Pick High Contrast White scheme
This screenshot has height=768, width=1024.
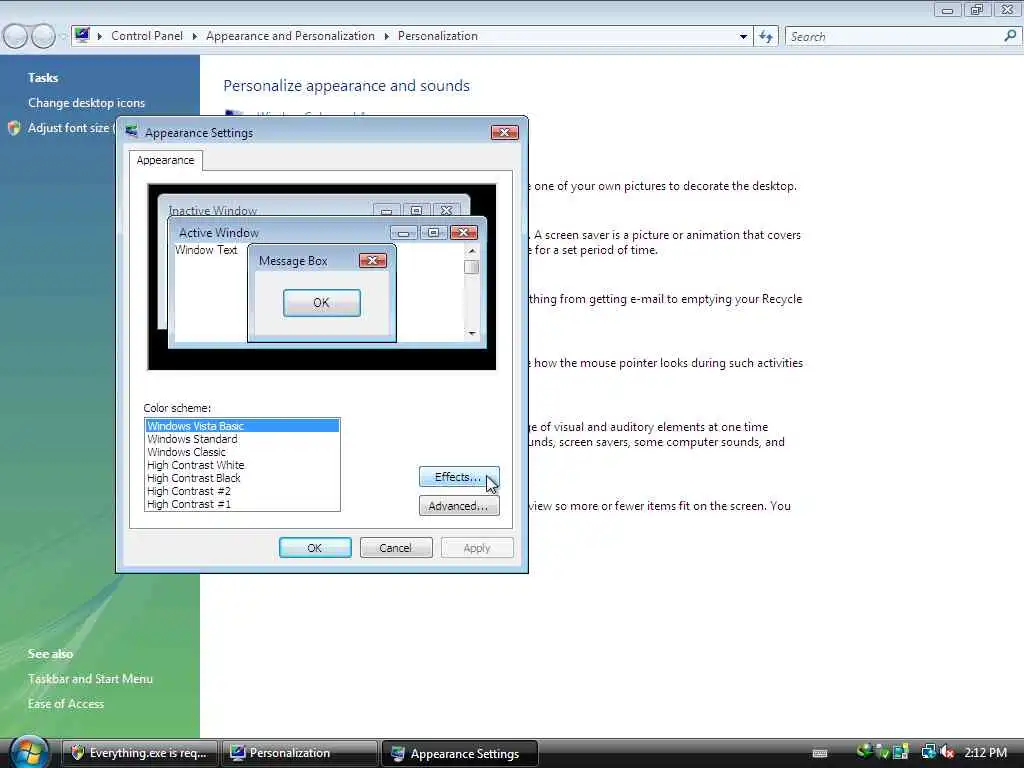click(242, 465)
